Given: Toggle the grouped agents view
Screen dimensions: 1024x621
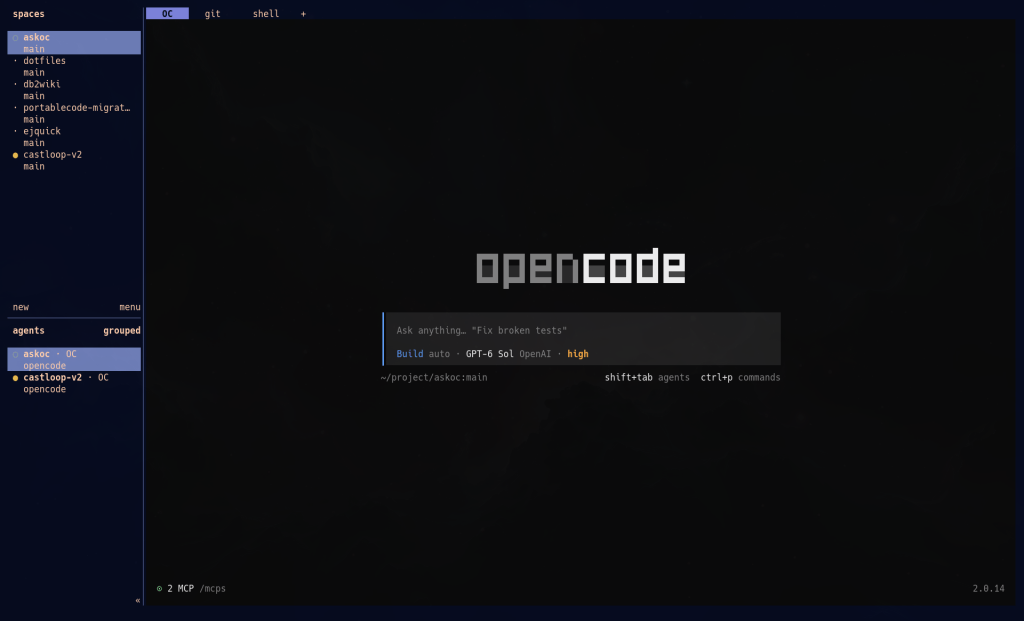Looking at the screenshot, I should tap(121, 330).
